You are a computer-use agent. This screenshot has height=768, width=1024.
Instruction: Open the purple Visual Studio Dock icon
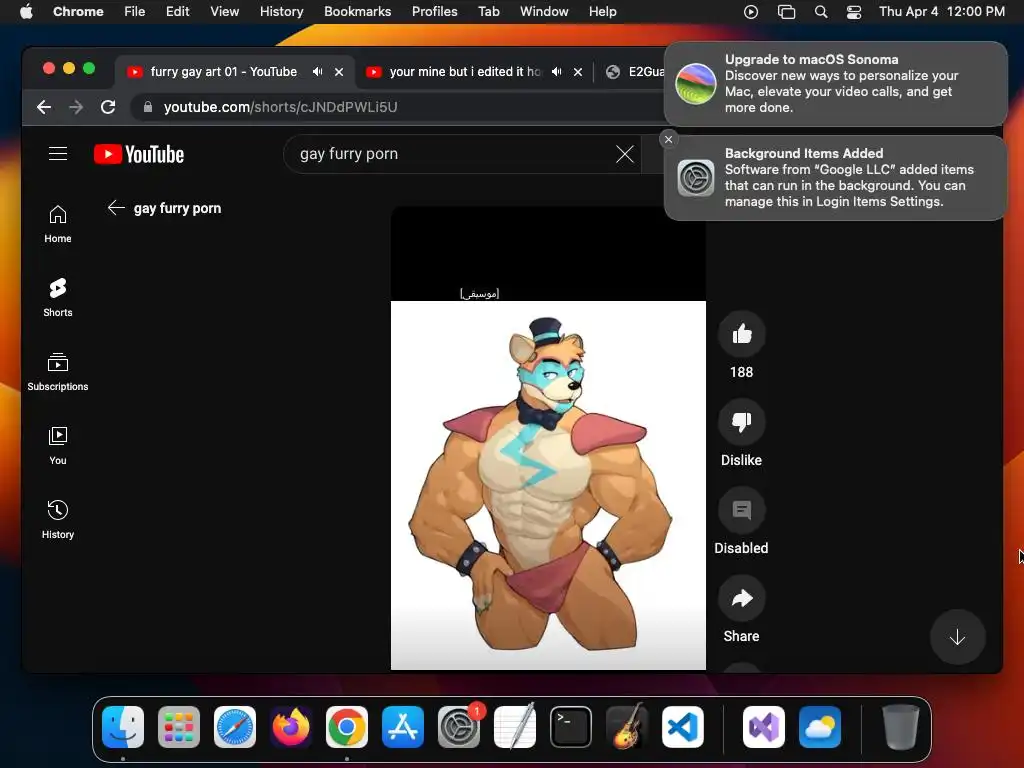763,727
